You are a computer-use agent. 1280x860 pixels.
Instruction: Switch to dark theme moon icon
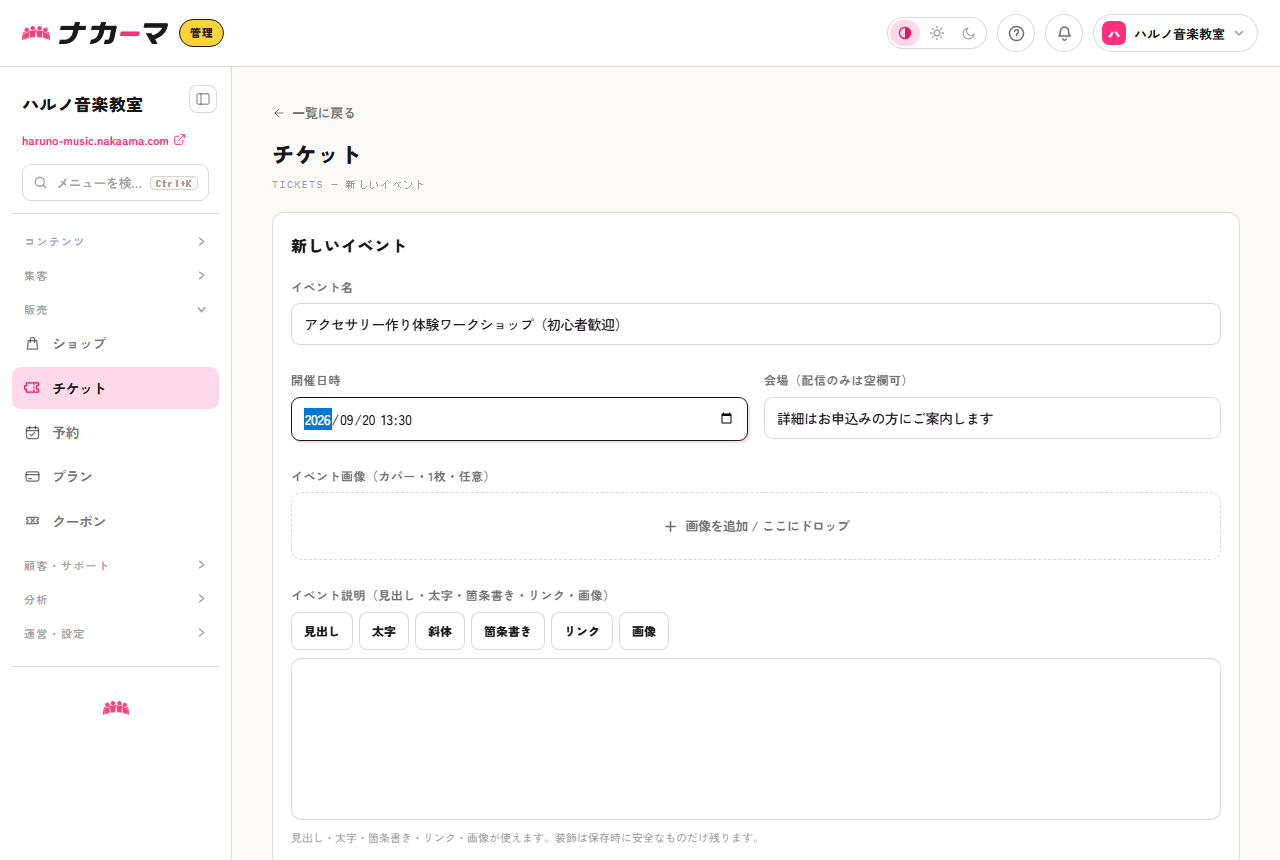tap(969, 33)
